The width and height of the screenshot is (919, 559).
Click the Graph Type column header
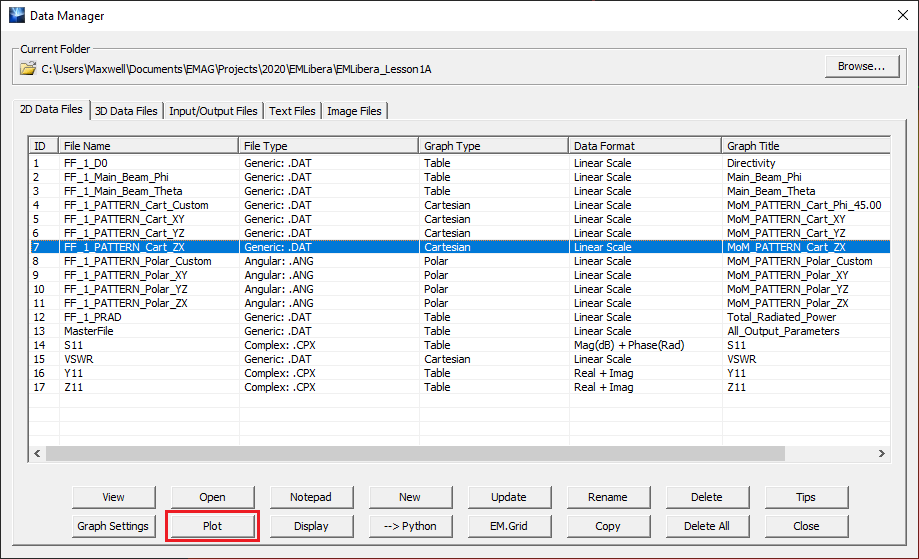[x=494, y=146]
